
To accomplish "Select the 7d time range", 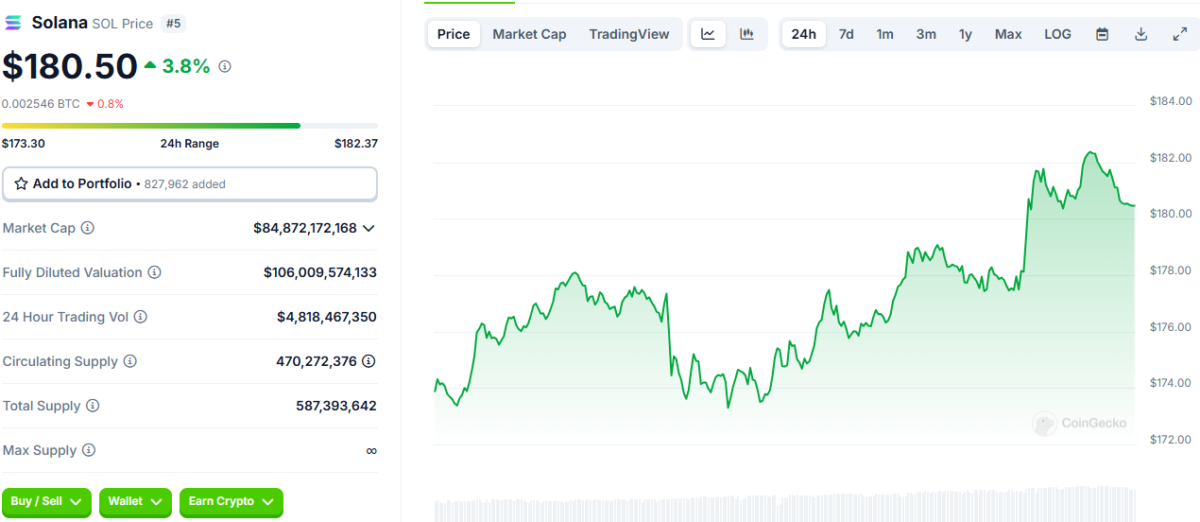I will [x=846, y=34].
